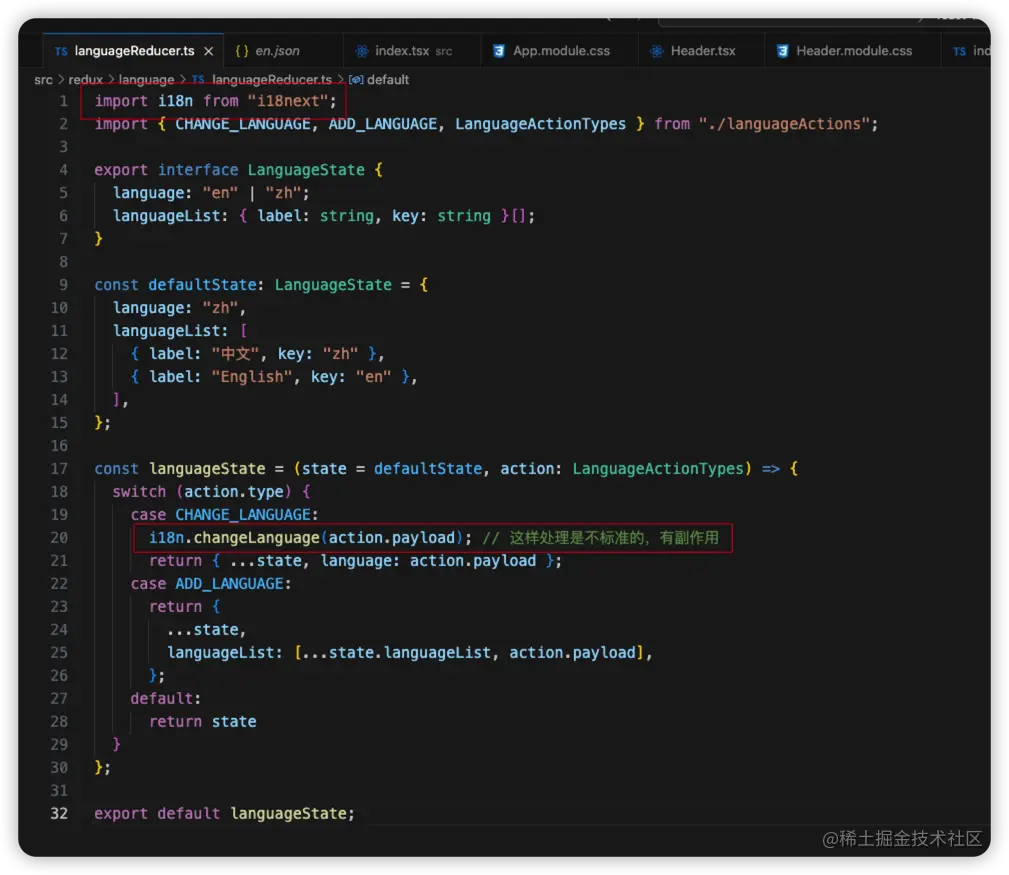This screenshot has height=875, width=1009.
Task: Click the default symbol breadcrumb
Action: point(387,80)
